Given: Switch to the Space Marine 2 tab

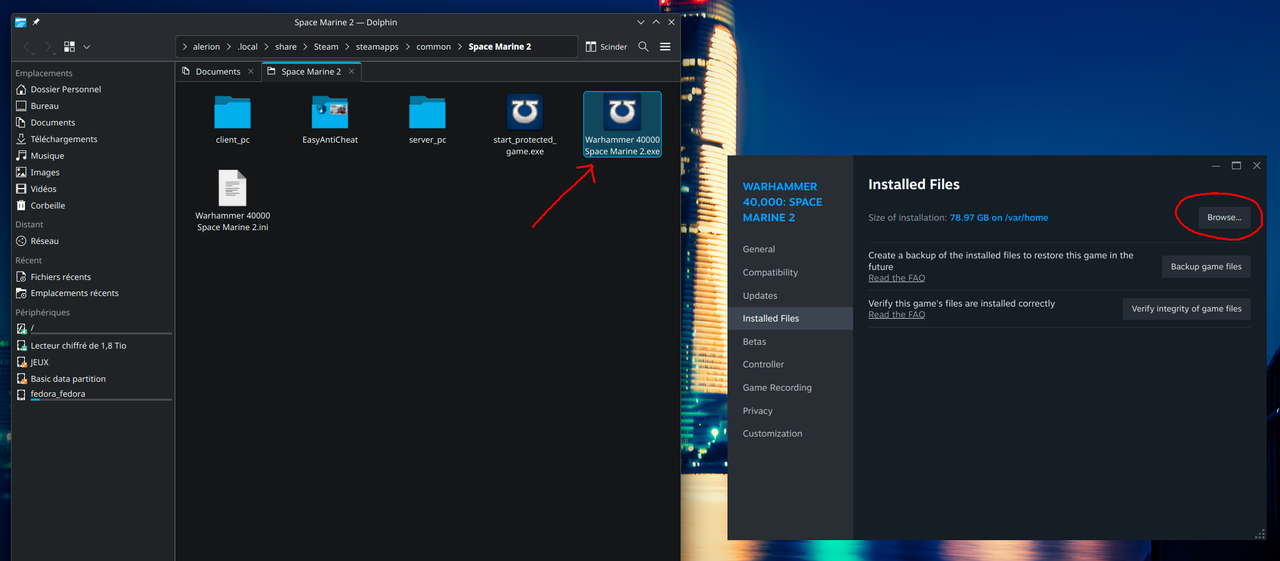Looking at the screenshot, I should tap(310, 72).
